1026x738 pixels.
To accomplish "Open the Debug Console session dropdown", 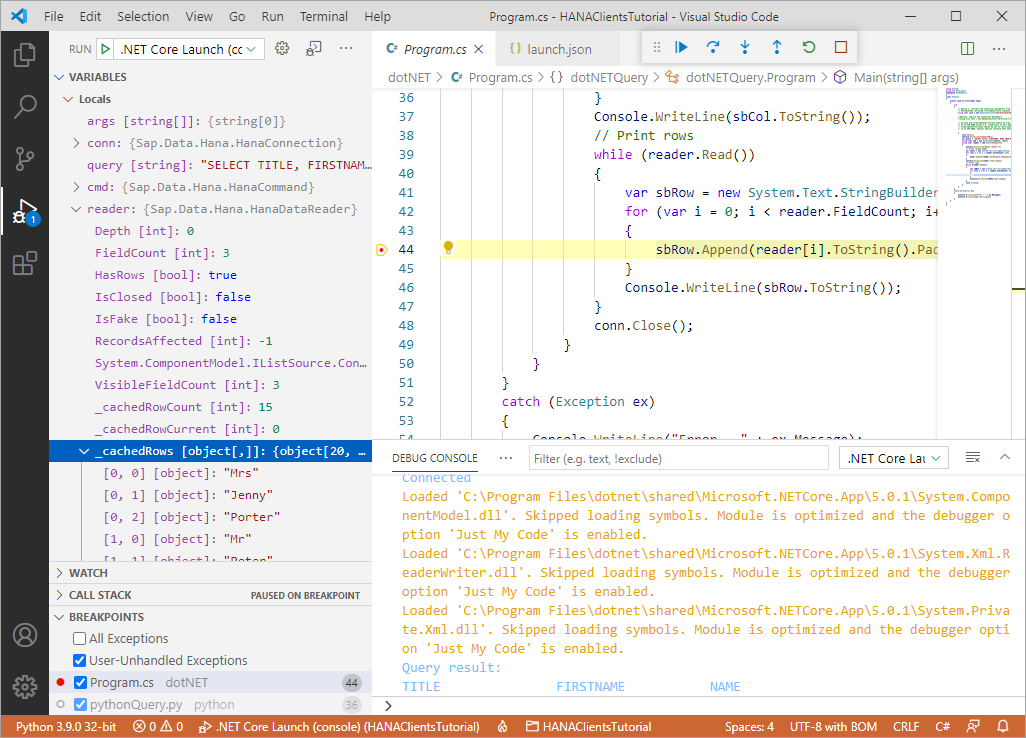I will (894, 458).
